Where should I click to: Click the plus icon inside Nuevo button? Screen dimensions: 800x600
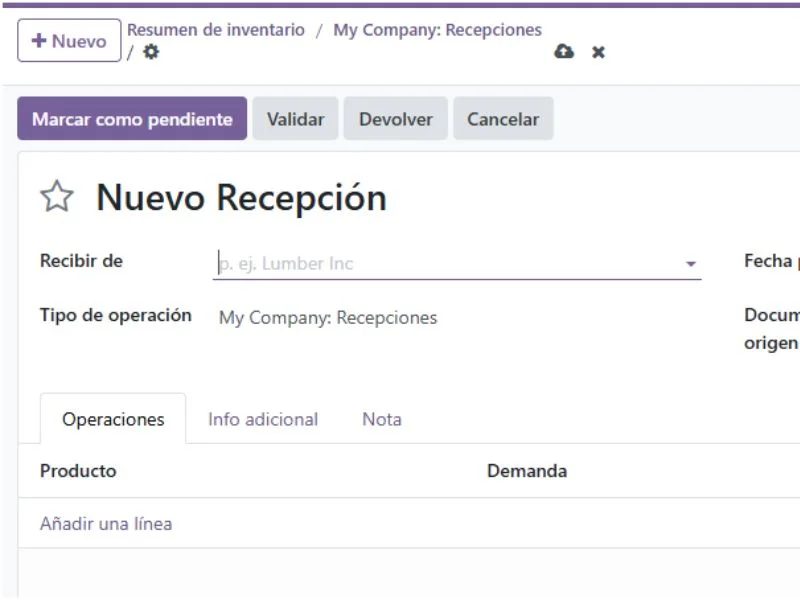coord(38,40)
